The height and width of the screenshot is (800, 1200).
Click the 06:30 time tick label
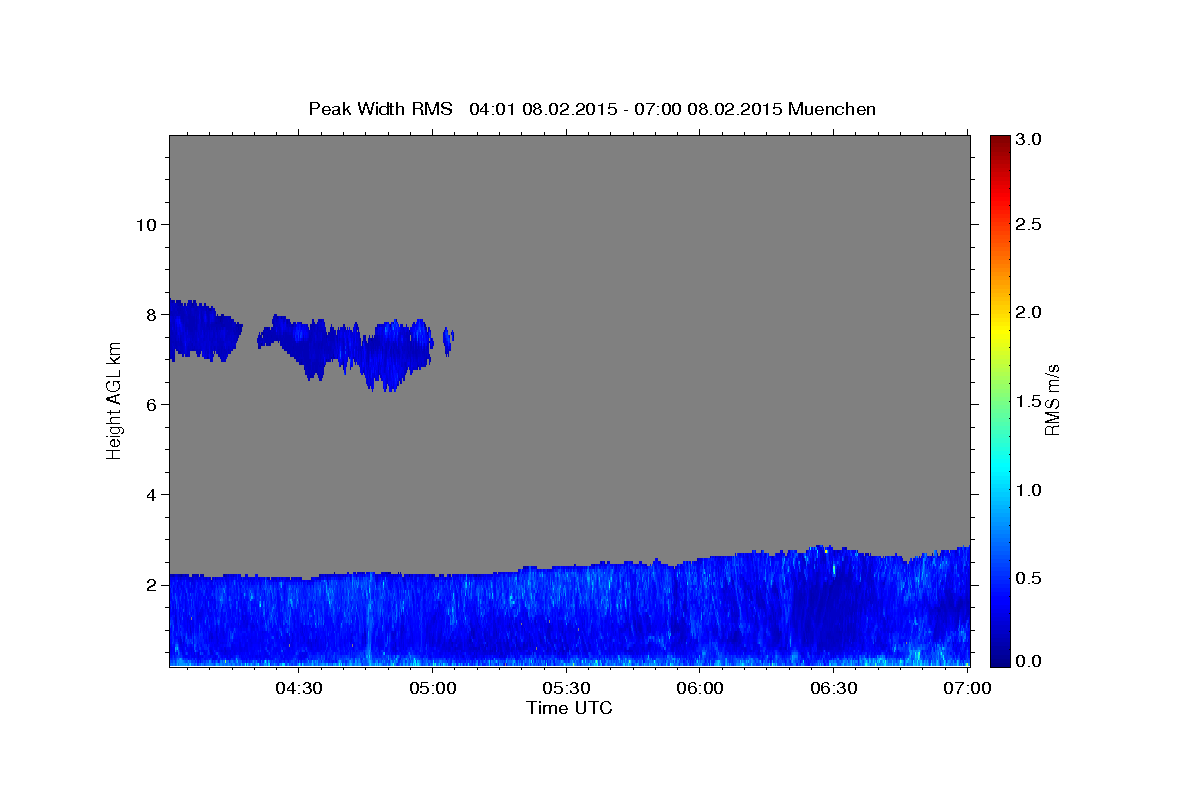[x=834, y=688]
